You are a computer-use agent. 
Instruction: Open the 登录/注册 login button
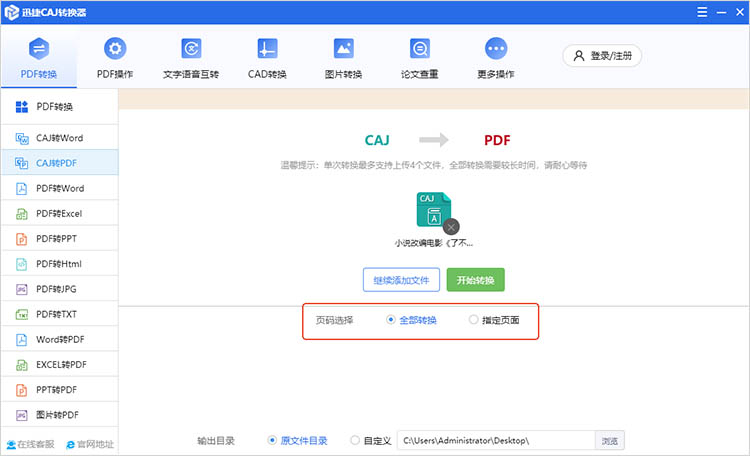[602, 56]
